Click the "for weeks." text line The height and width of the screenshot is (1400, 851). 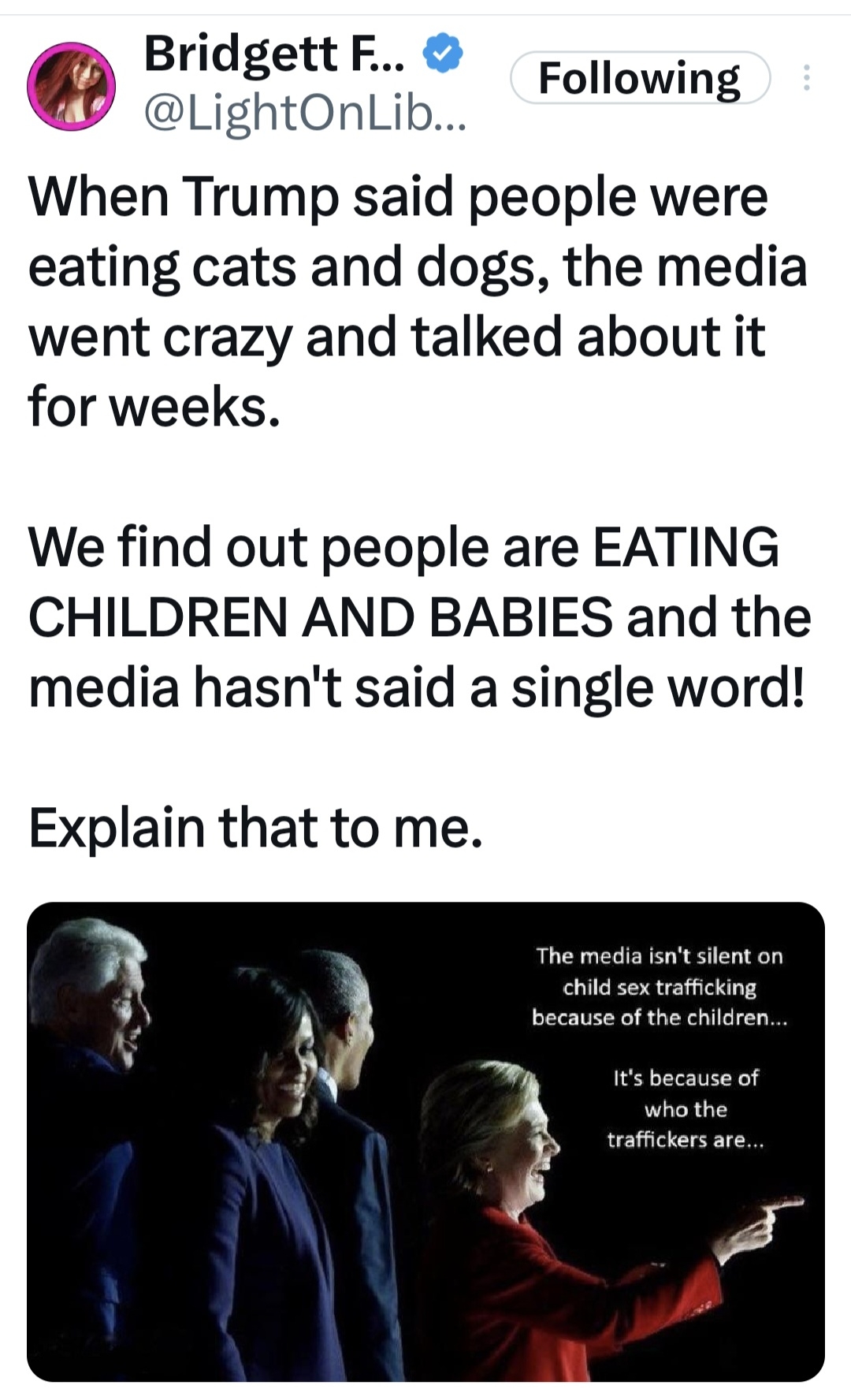point(154,407)
